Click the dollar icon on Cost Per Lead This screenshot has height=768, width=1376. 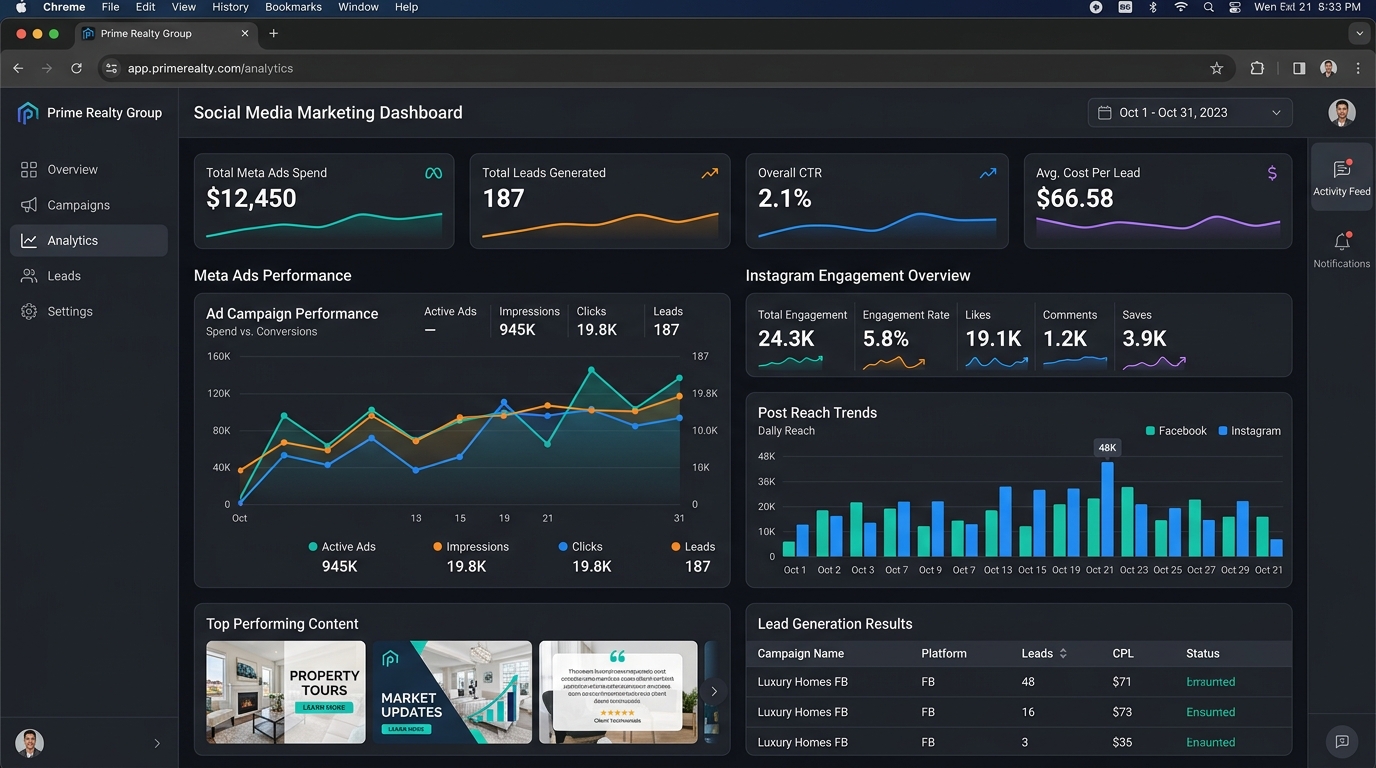point(1272,173)
